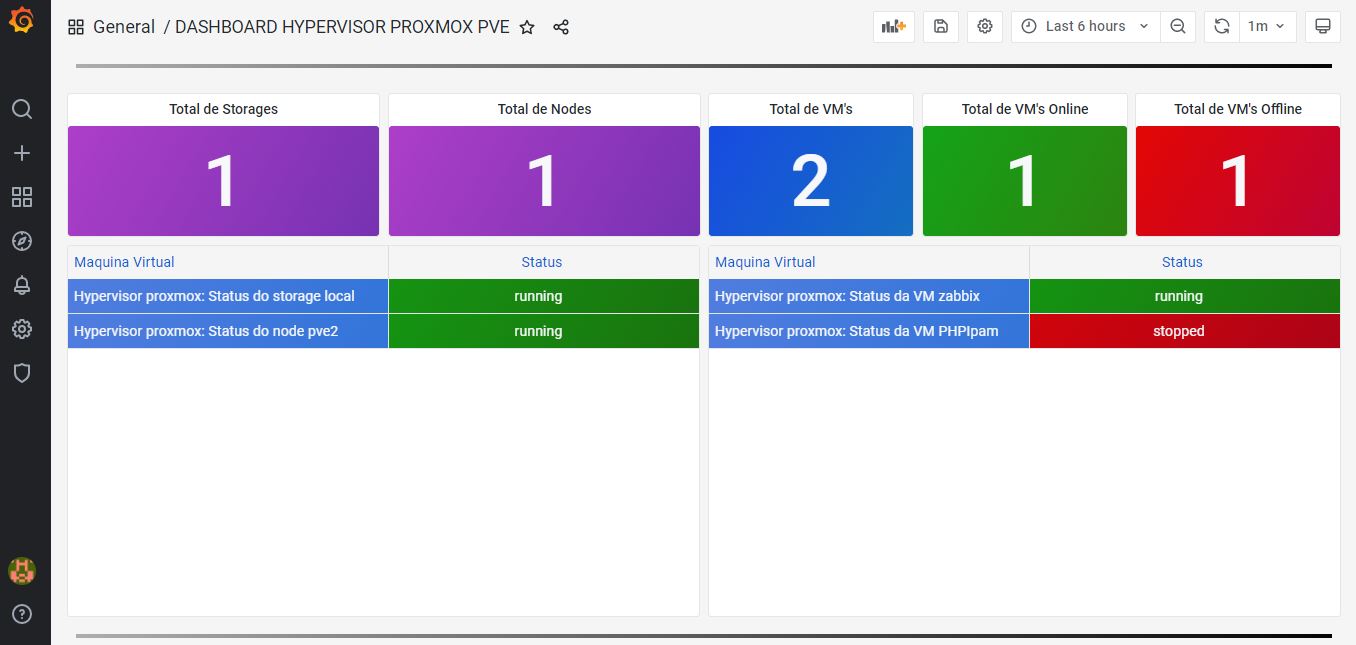The width and height of the screenshot is (1356, 645).
Task: Open Dashboard settings gear in top bar
Action: pyautogui.click(x=985, y=27)
